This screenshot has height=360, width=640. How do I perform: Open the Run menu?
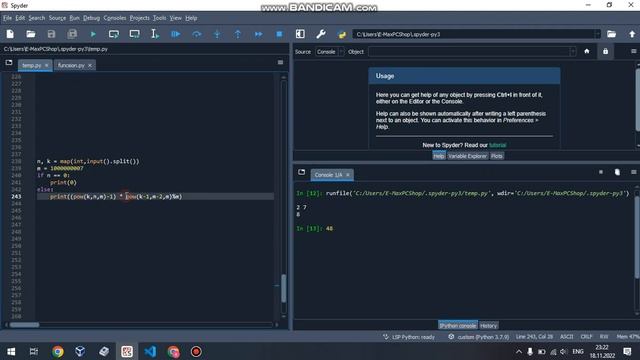(74, 18)
